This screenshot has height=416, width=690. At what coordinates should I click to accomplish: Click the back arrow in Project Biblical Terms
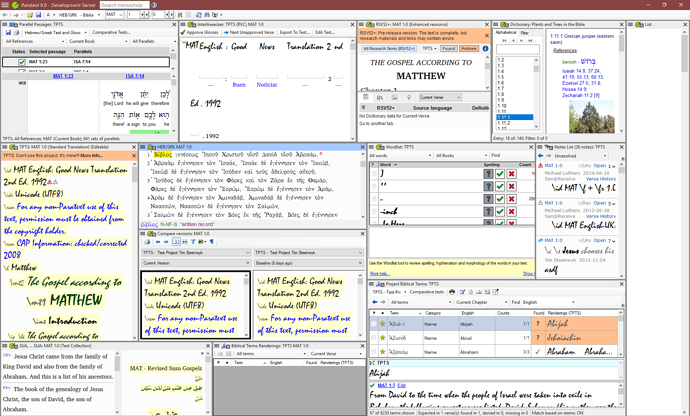click(x=374, y=302)
